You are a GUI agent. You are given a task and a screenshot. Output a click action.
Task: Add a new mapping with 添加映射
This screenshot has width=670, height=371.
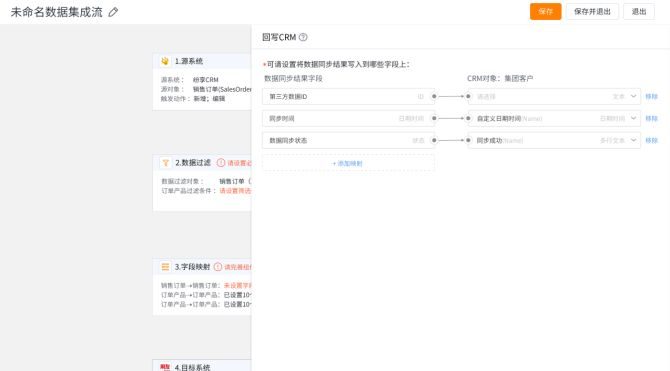(x=348, y=163)
